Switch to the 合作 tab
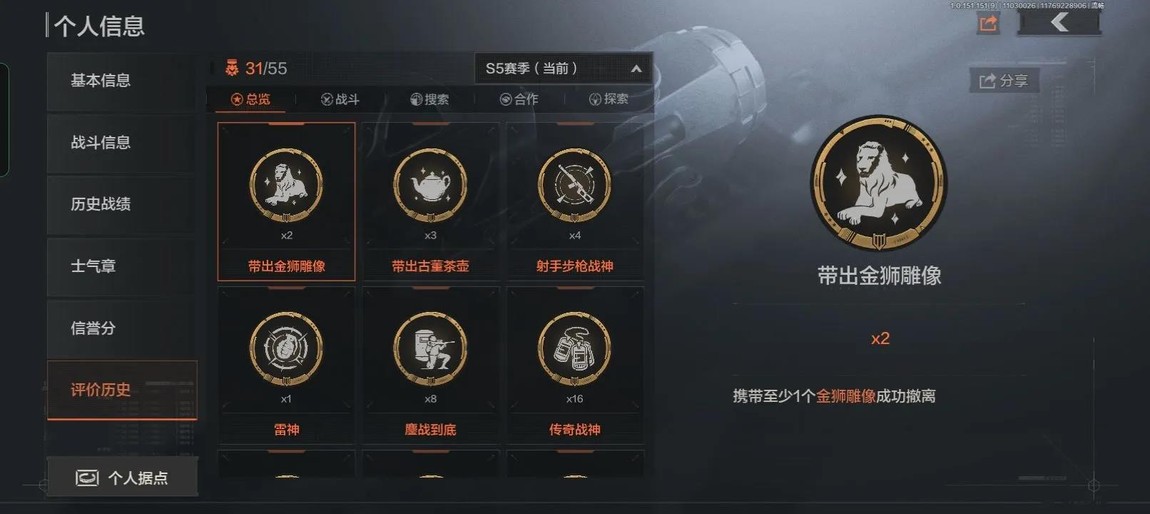1150x514 pixels. [x=519, y=100]
